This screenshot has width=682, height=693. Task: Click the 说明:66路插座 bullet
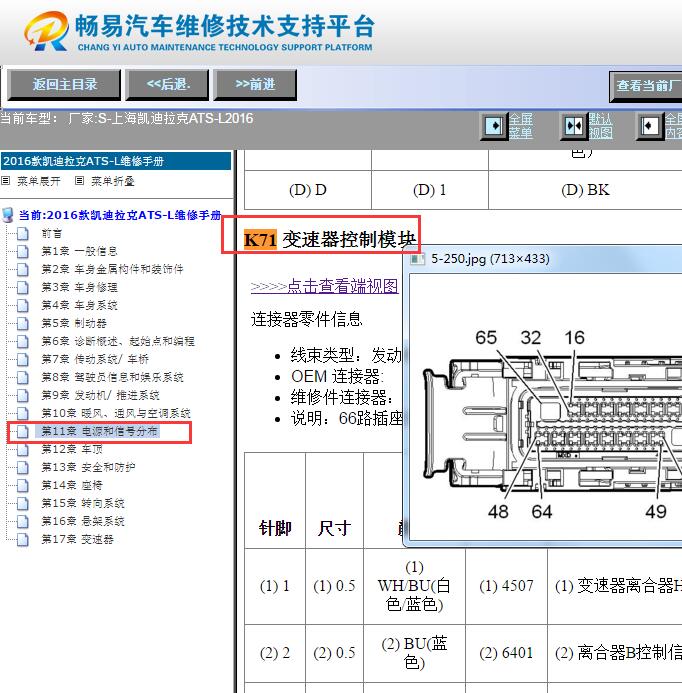pos(346,418)
